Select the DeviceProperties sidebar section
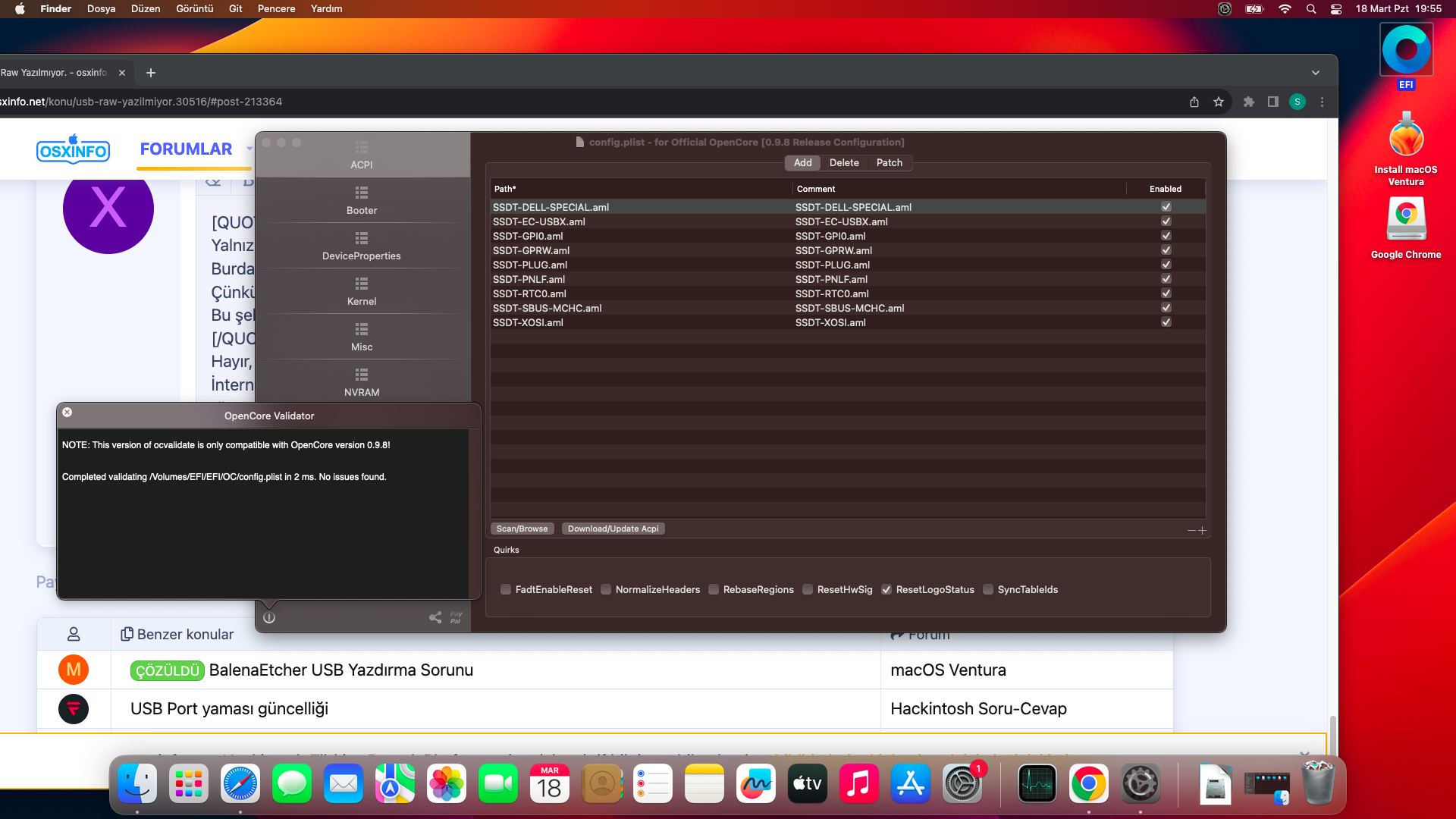 coord(362,246)
